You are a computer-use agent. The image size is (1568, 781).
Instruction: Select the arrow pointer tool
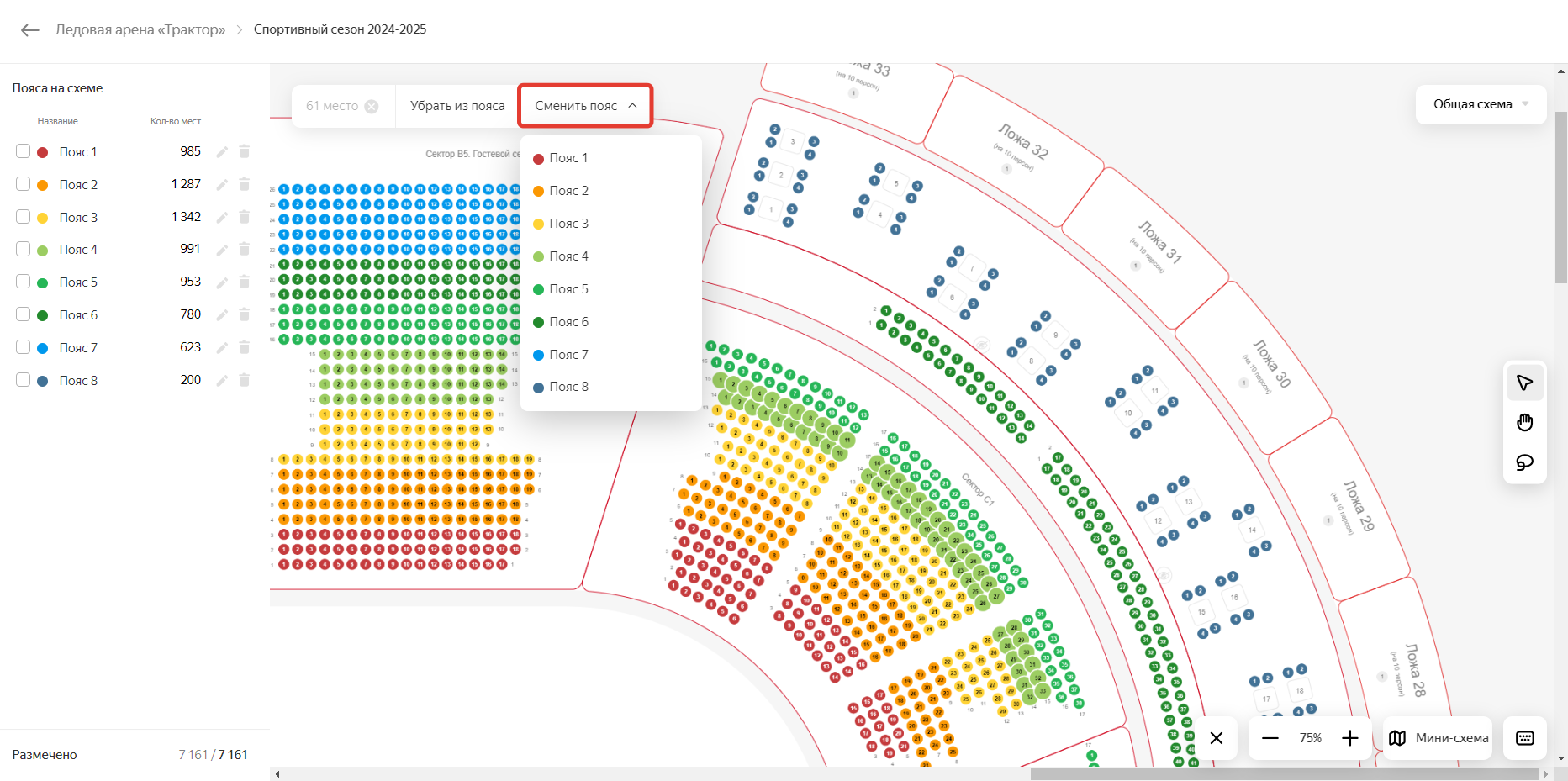[1524, 383]
